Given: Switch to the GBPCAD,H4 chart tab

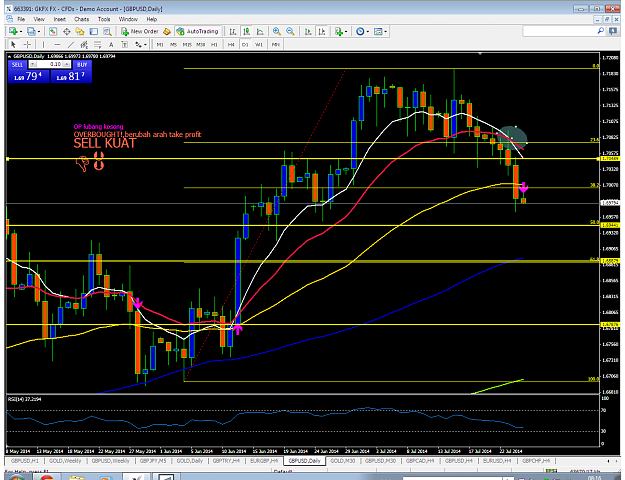Looking at the screenshot, I should (x=420, y=461).
